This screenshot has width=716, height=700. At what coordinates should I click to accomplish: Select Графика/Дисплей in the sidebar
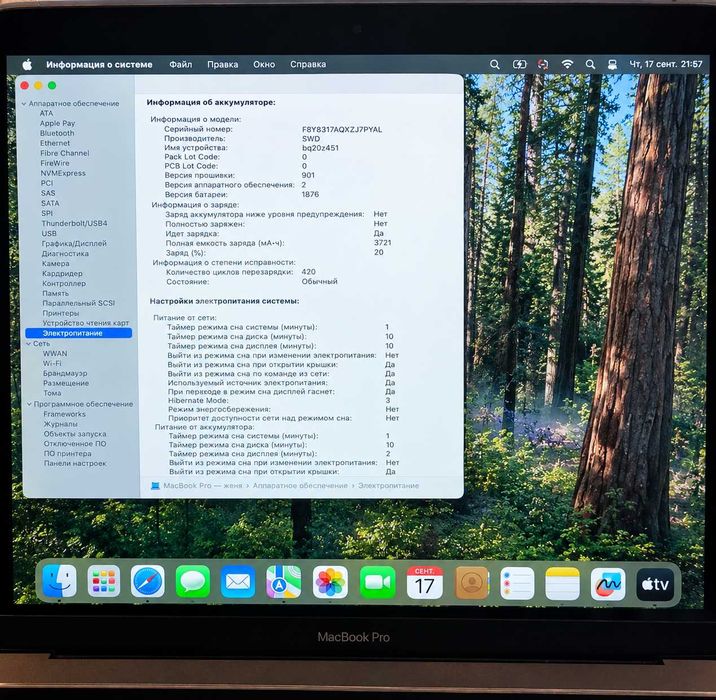point(74,243)
